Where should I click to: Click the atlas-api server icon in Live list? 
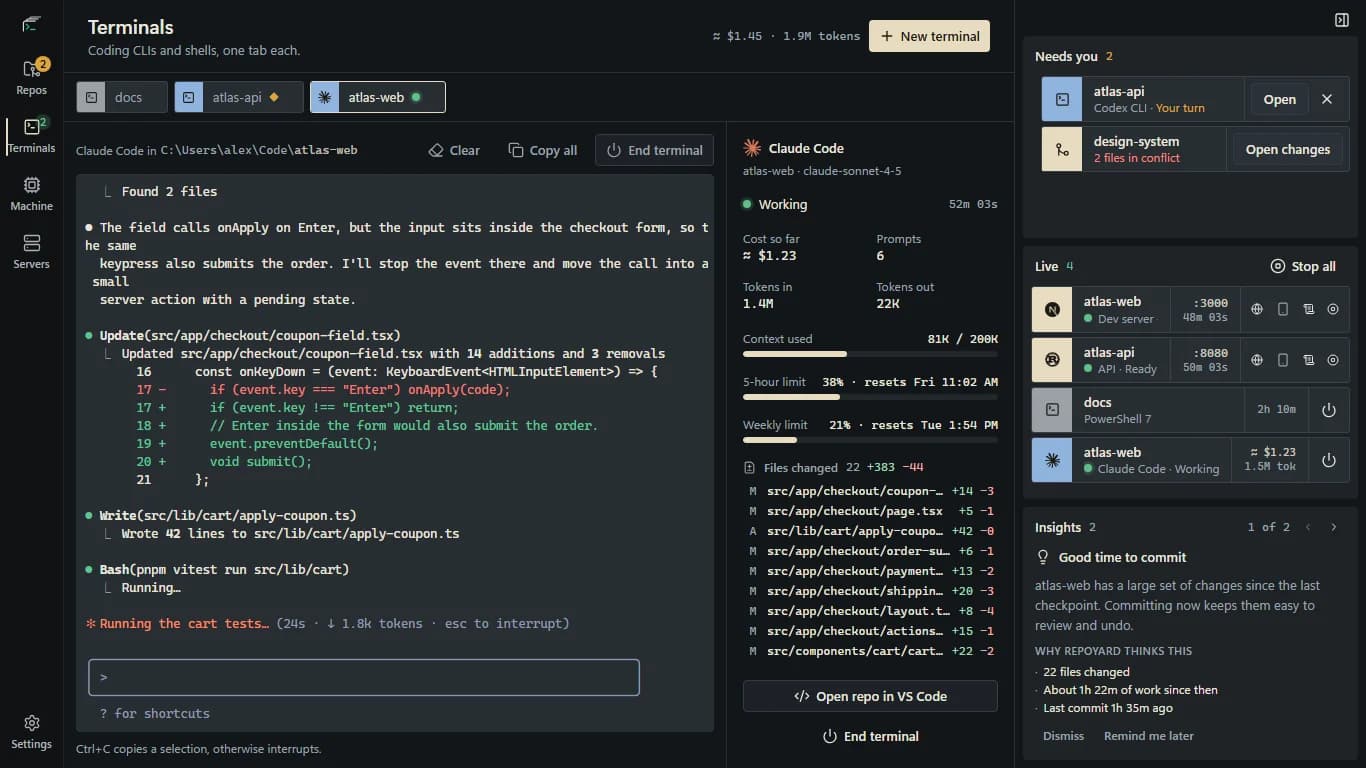point(1052,359)
